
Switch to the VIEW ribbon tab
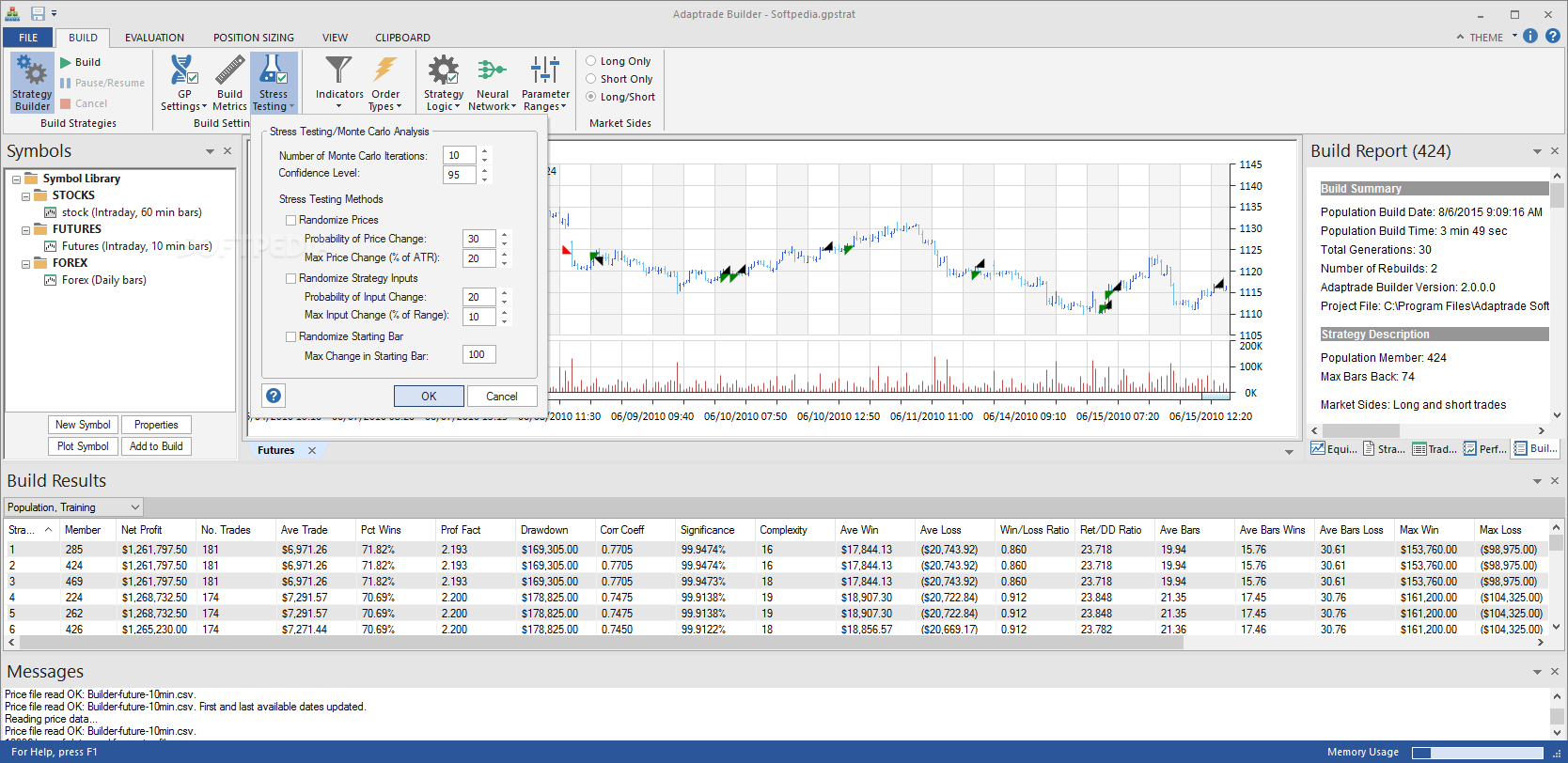click(335, 38)
